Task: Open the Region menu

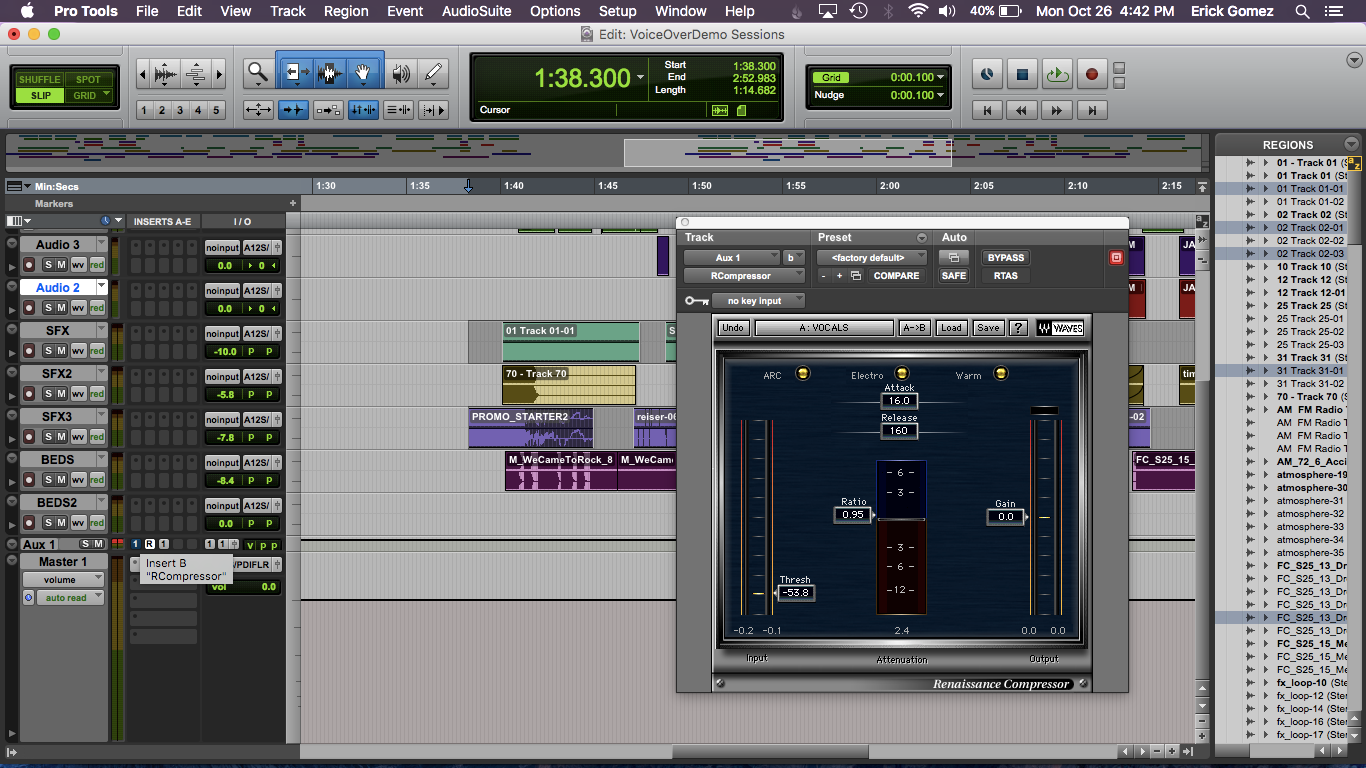Action: click(x=346, y=11)
